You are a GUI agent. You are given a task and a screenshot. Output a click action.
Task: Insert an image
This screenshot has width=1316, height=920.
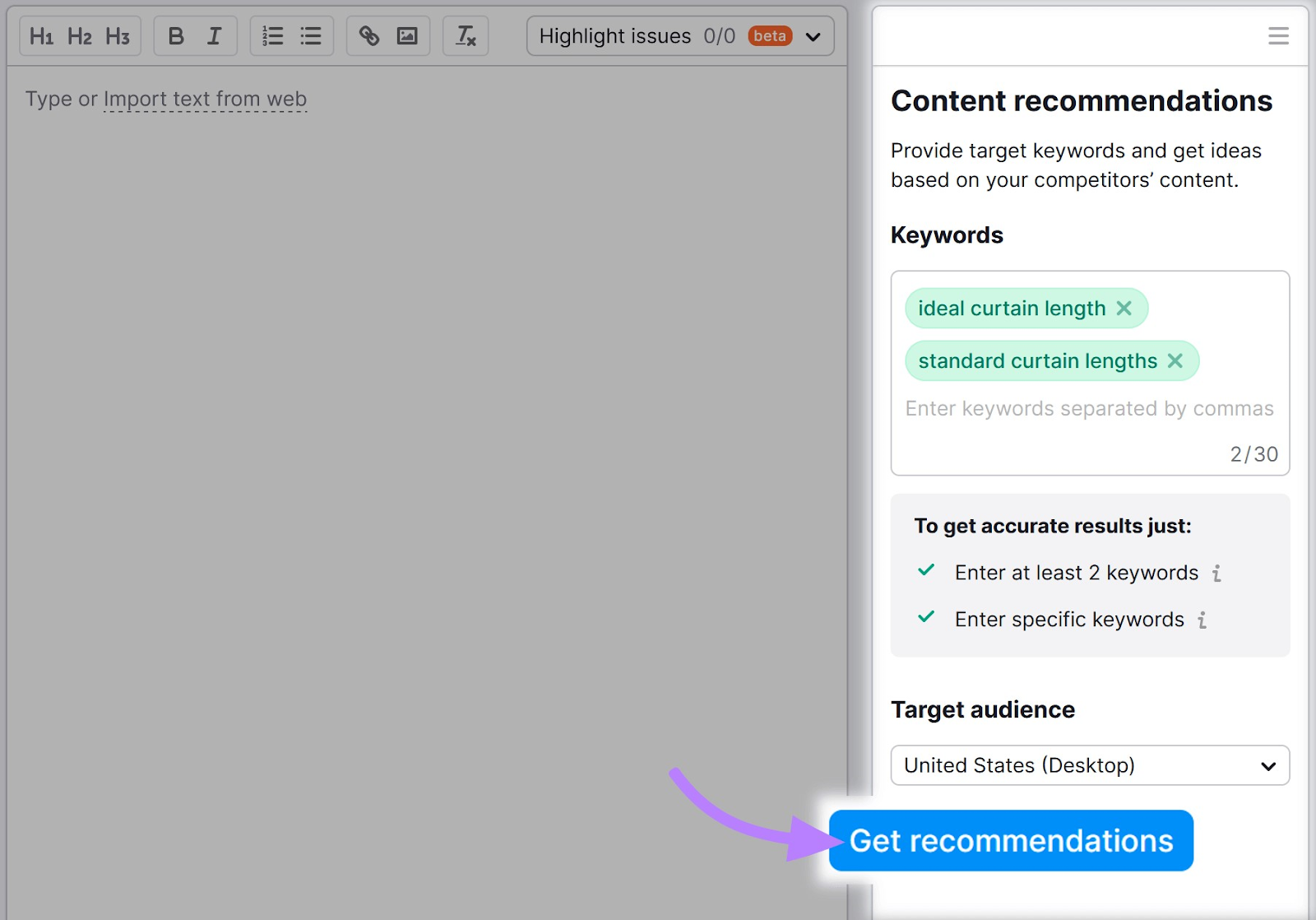pyautogui.click(x=406, y=35)
